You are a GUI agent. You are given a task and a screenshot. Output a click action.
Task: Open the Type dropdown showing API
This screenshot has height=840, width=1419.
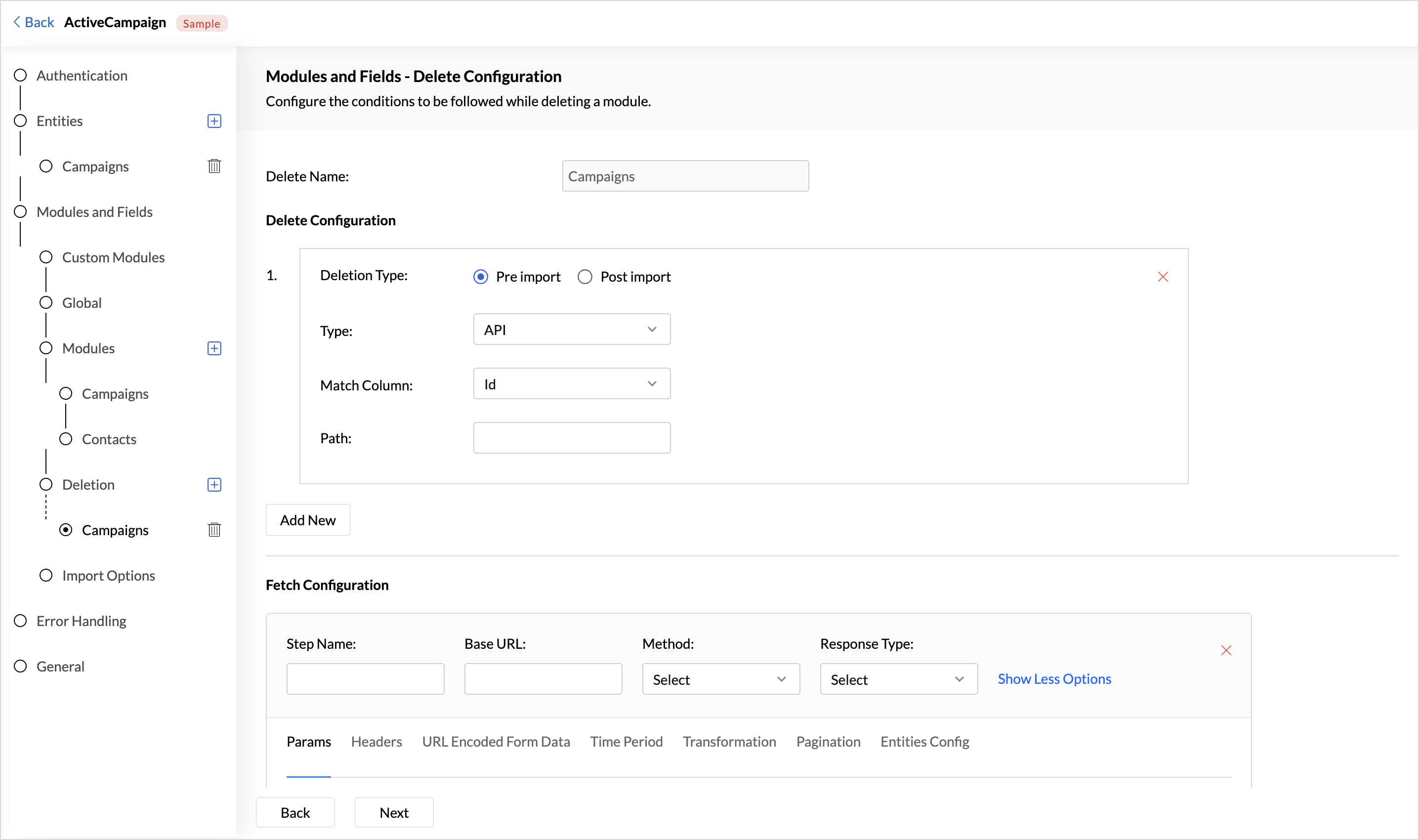[572, 330]
